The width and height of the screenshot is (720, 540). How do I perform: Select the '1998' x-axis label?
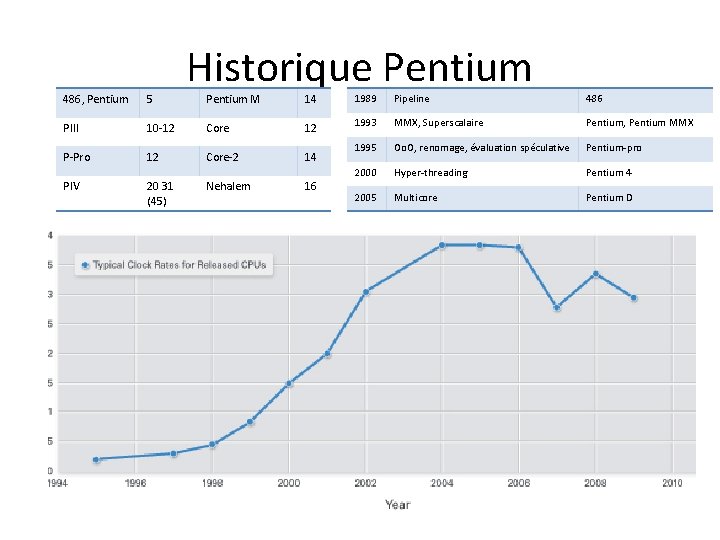[212, 483]
